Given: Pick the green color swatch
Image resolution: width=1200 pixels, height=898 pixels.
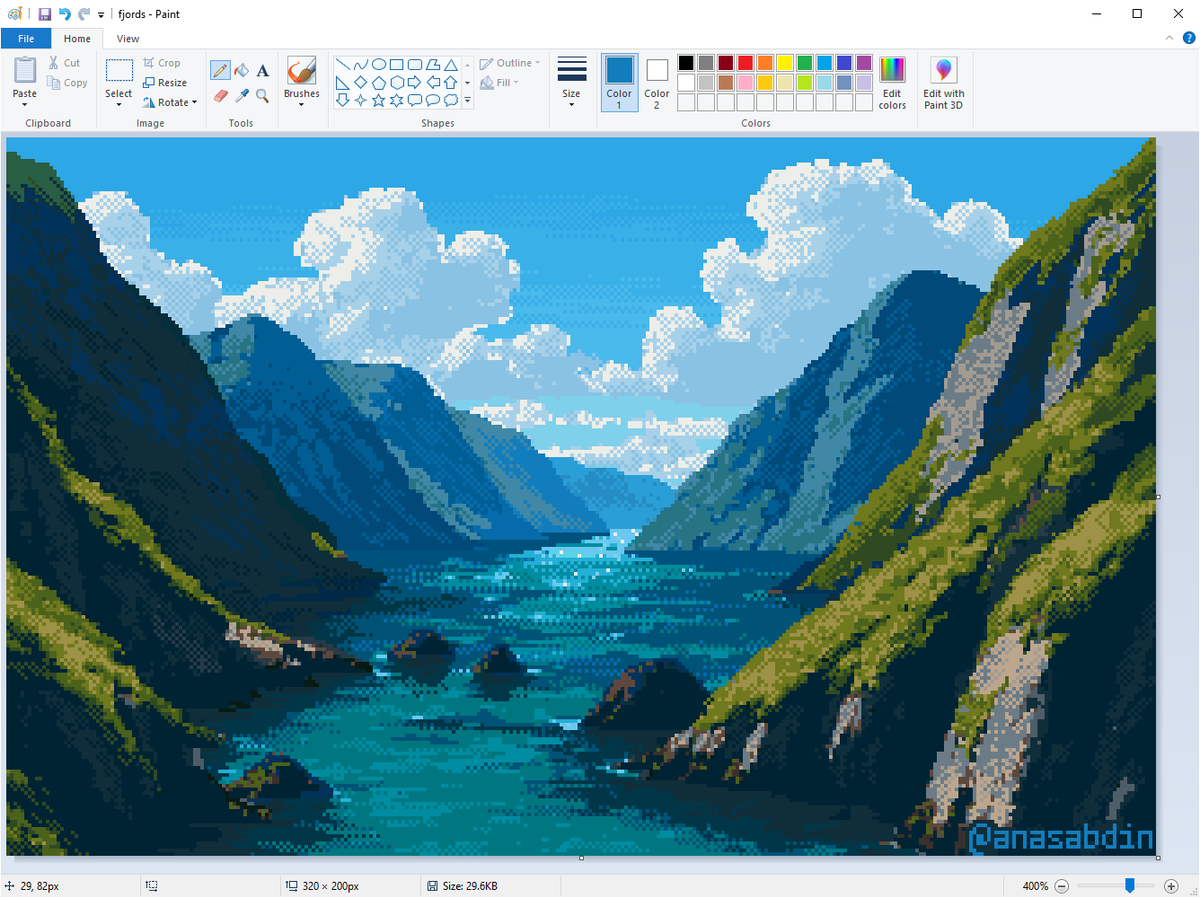Looking at the screenshot, I should point(805,63).
